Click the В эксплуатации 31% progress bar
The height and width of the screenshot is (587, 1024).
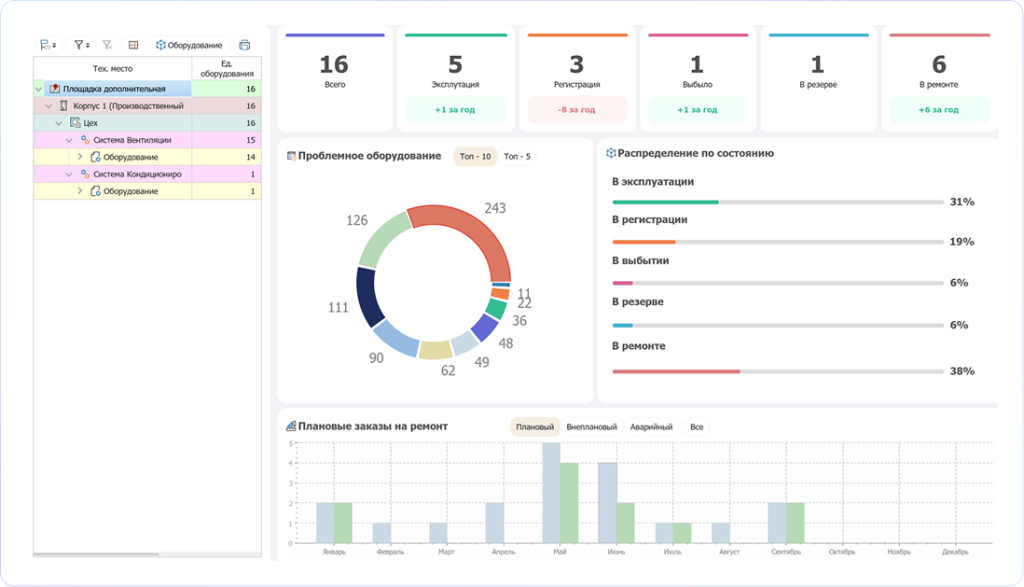point(778,202)
